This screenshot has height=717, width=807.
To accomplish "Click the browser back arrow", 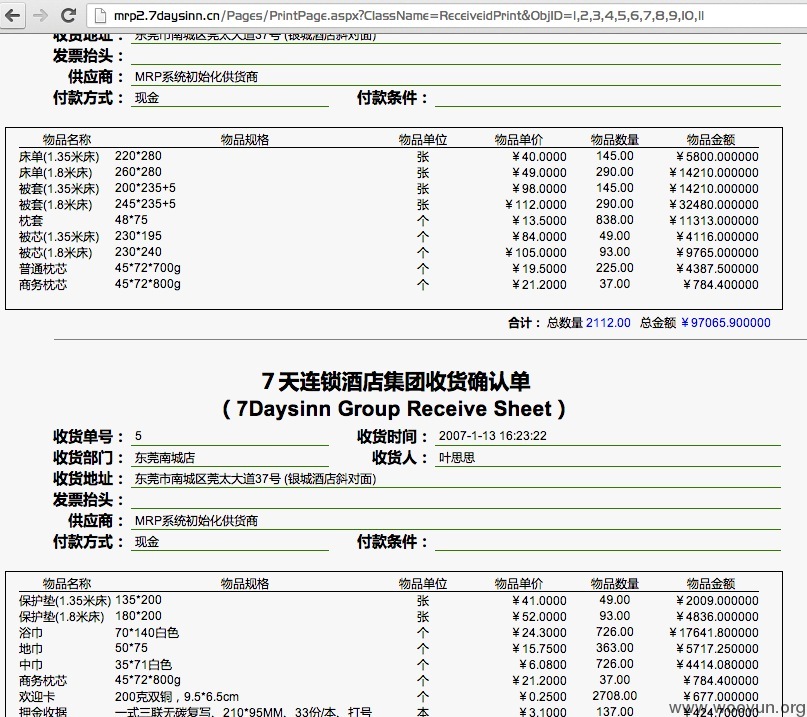I will 12,15.
